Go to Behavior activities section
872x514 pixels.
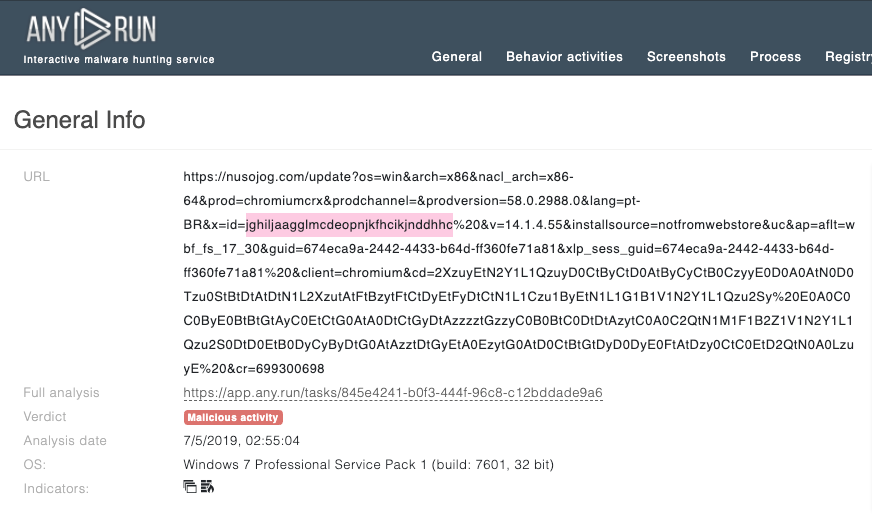click(x=564, y=57)
